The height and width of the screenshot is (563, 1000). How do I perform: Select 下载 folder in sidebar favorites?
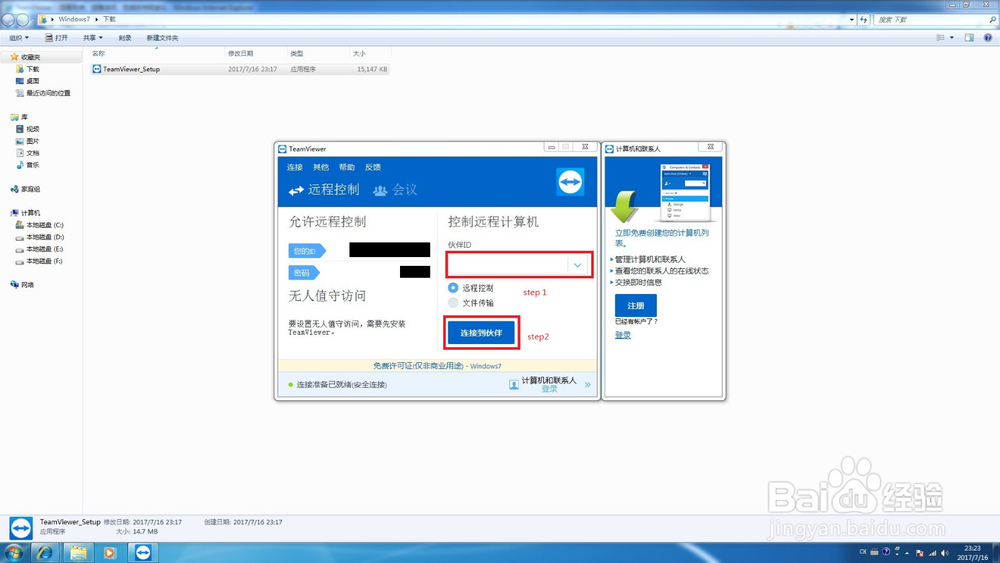tap(27, 69)
